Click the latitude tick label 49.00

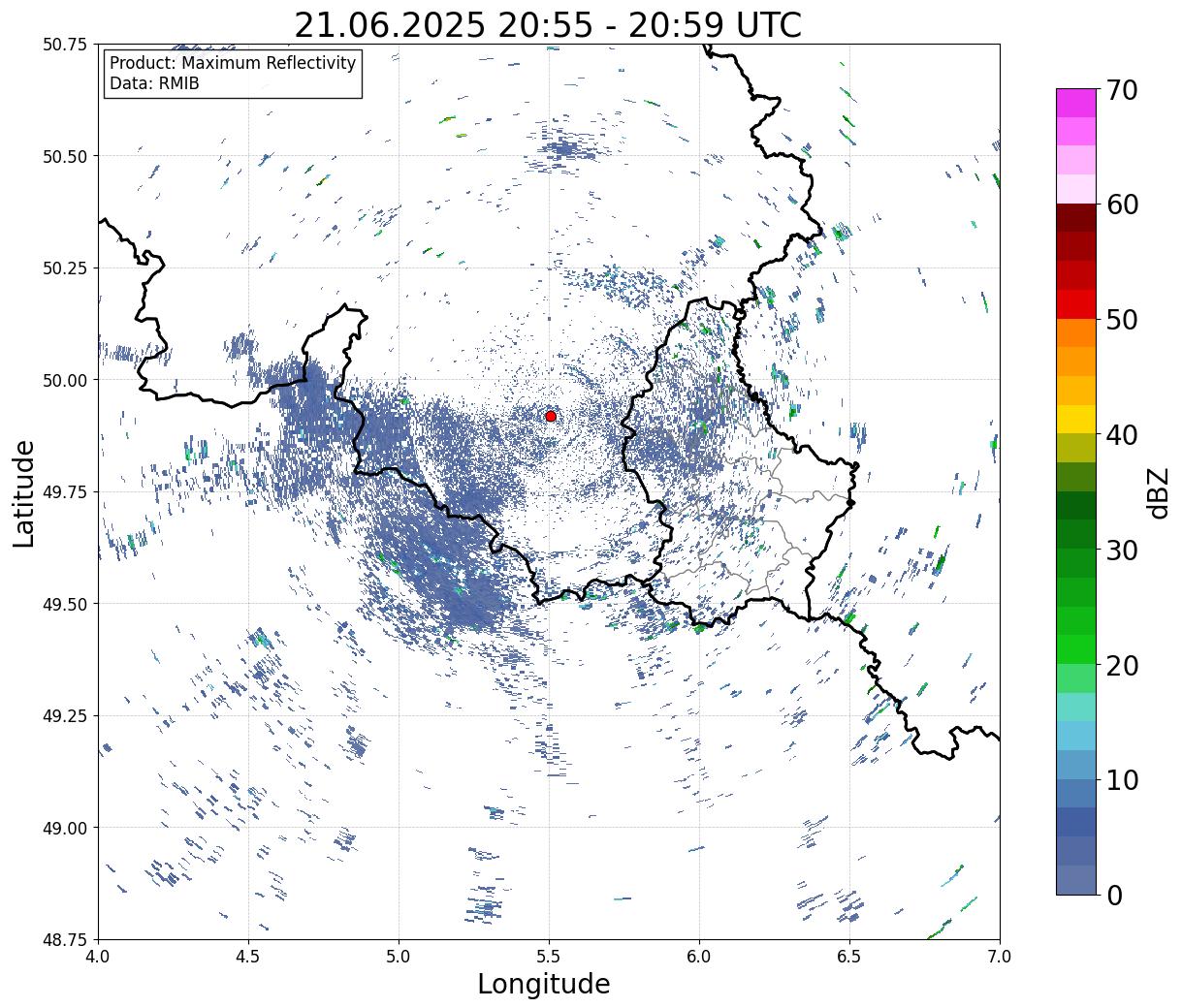[66, 828]
